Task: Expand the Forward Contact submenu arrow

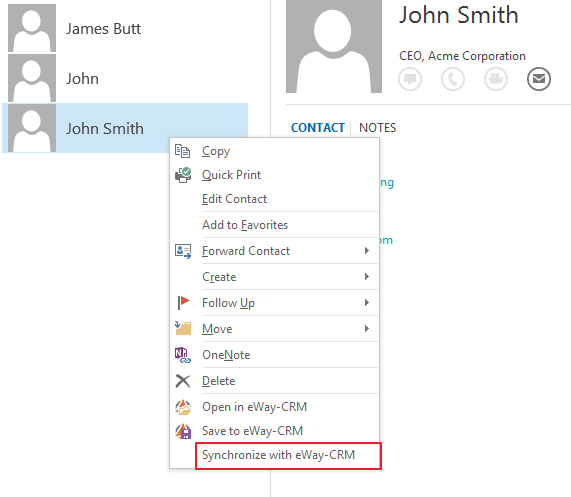Action: [x=367, y=251]
